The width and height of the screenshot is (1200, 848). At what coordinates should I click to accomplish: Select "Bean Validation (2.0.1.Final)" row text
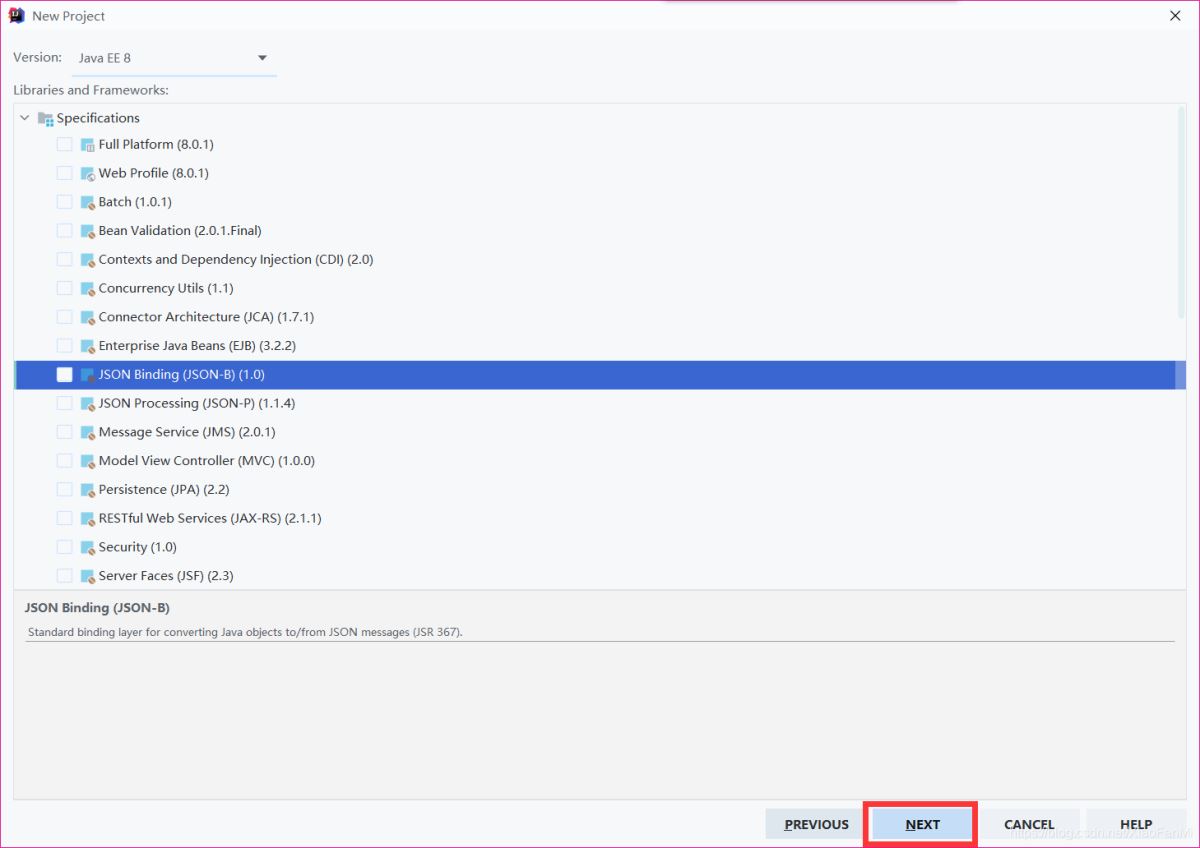(x=180, y=231)
